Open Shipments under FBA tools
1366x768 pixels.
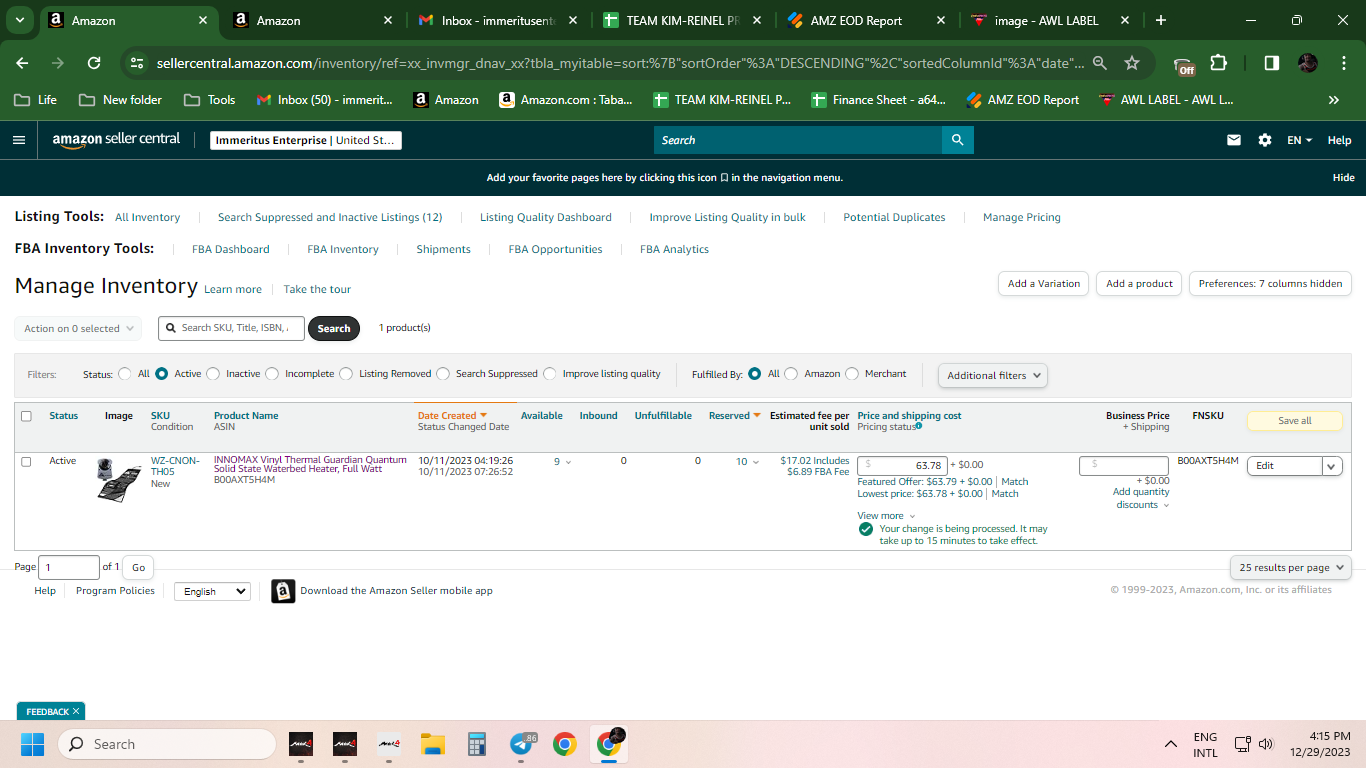point(444,249)
